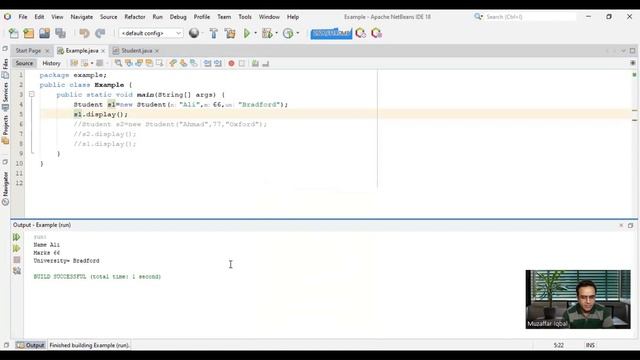Screen dimensions: 640x360
Task: Expand the Debug Project arrow dropdown
Action: [x=277, y=33]
